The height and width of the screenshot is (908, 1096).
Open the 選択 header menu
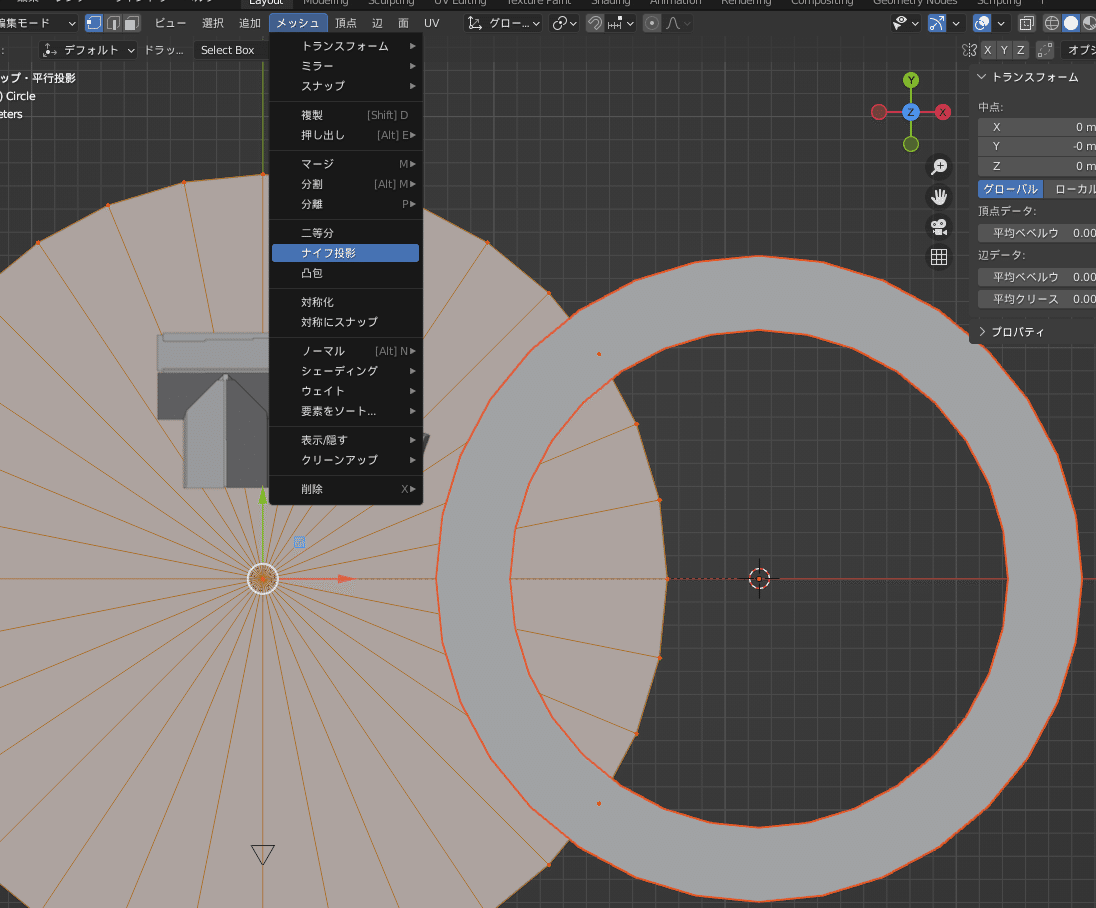point(212,23)
